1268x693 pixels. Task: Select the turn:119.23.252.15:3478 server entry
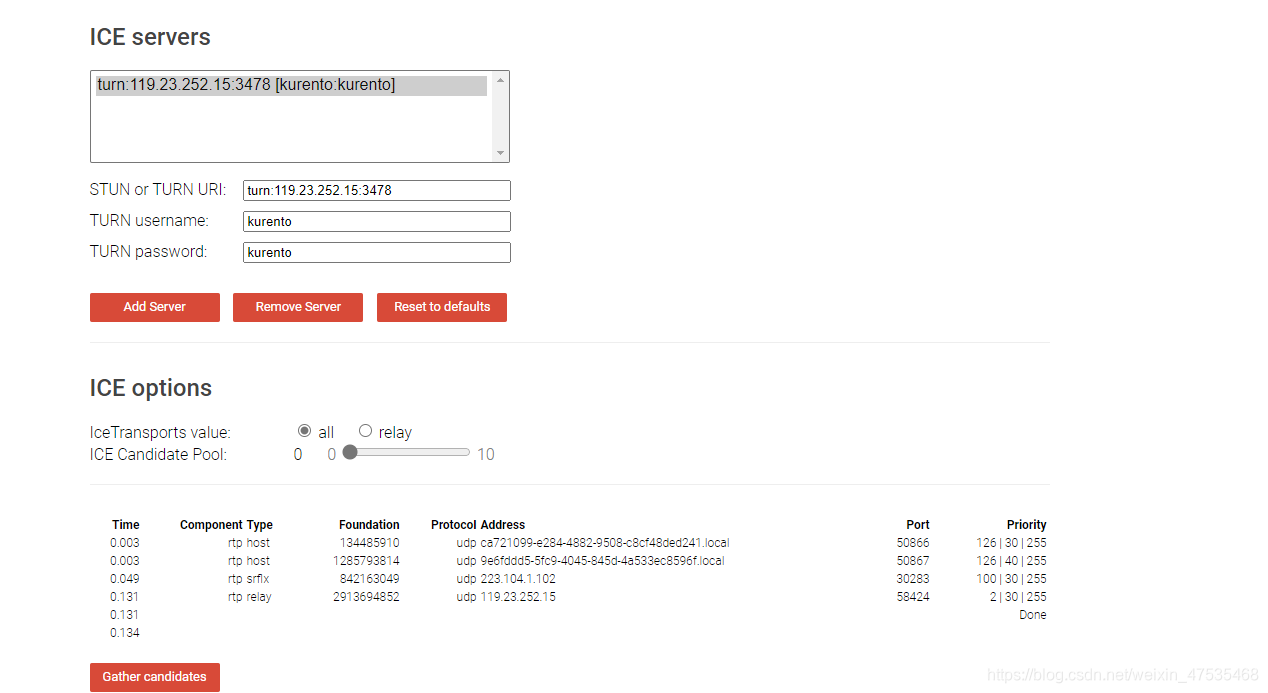291,85
